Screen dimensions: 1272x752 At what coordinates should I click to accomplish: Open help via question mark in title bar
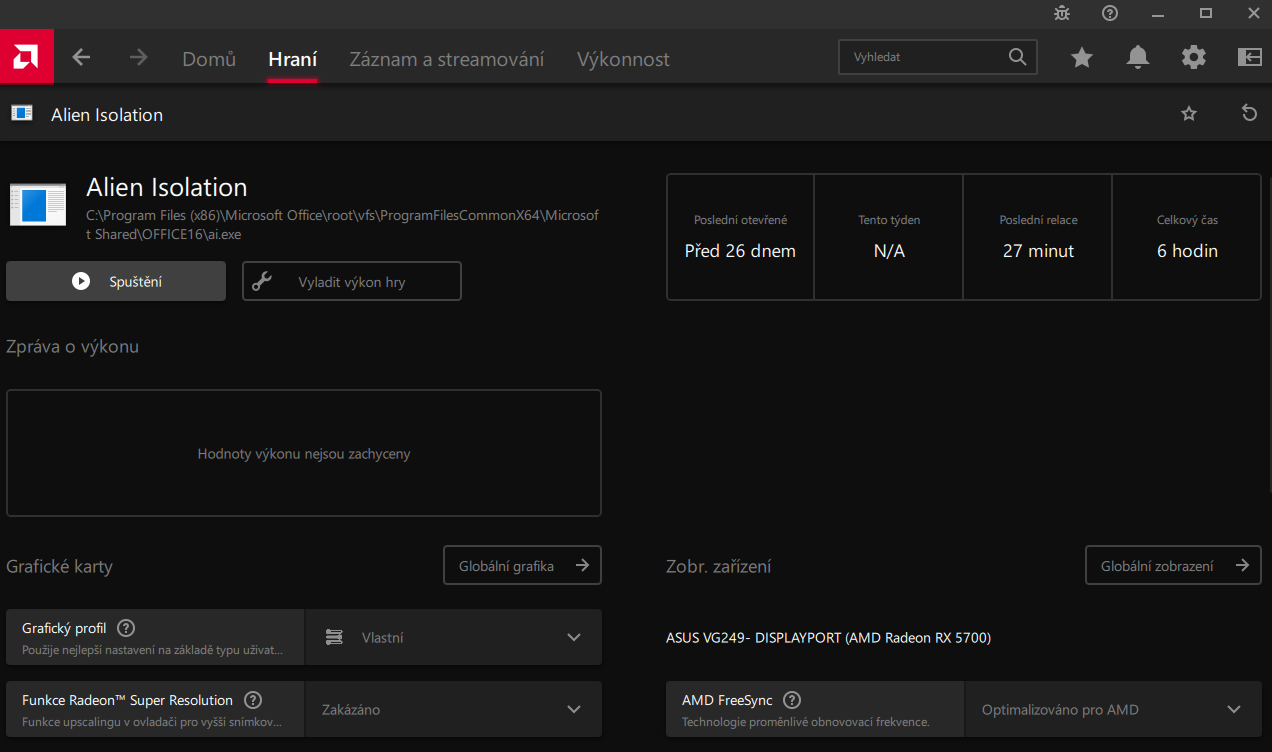pos(1110,13)
